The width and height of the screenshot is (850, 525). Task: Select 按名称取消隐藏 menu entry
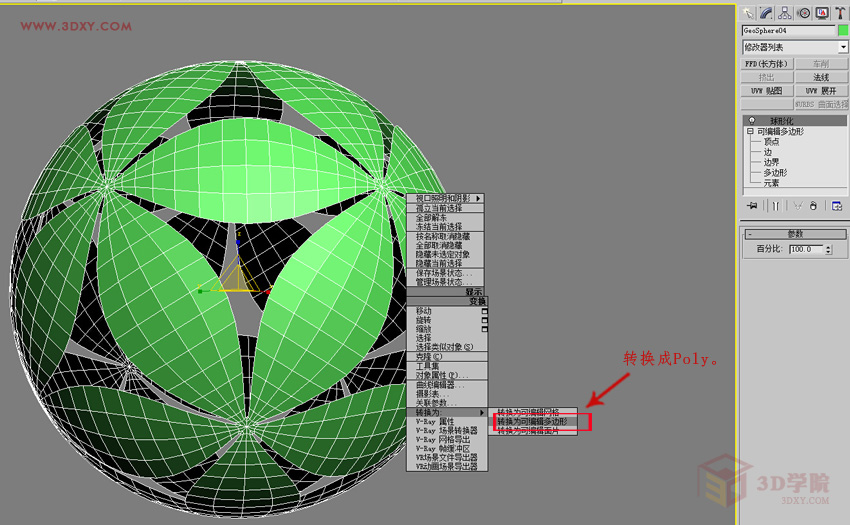[x=445, y=236]
